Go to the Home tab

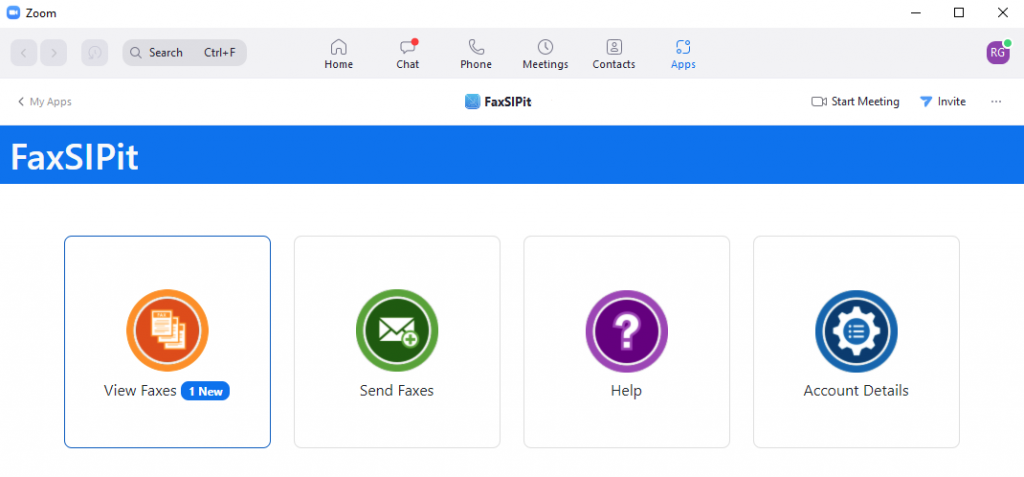click(338, 54)
